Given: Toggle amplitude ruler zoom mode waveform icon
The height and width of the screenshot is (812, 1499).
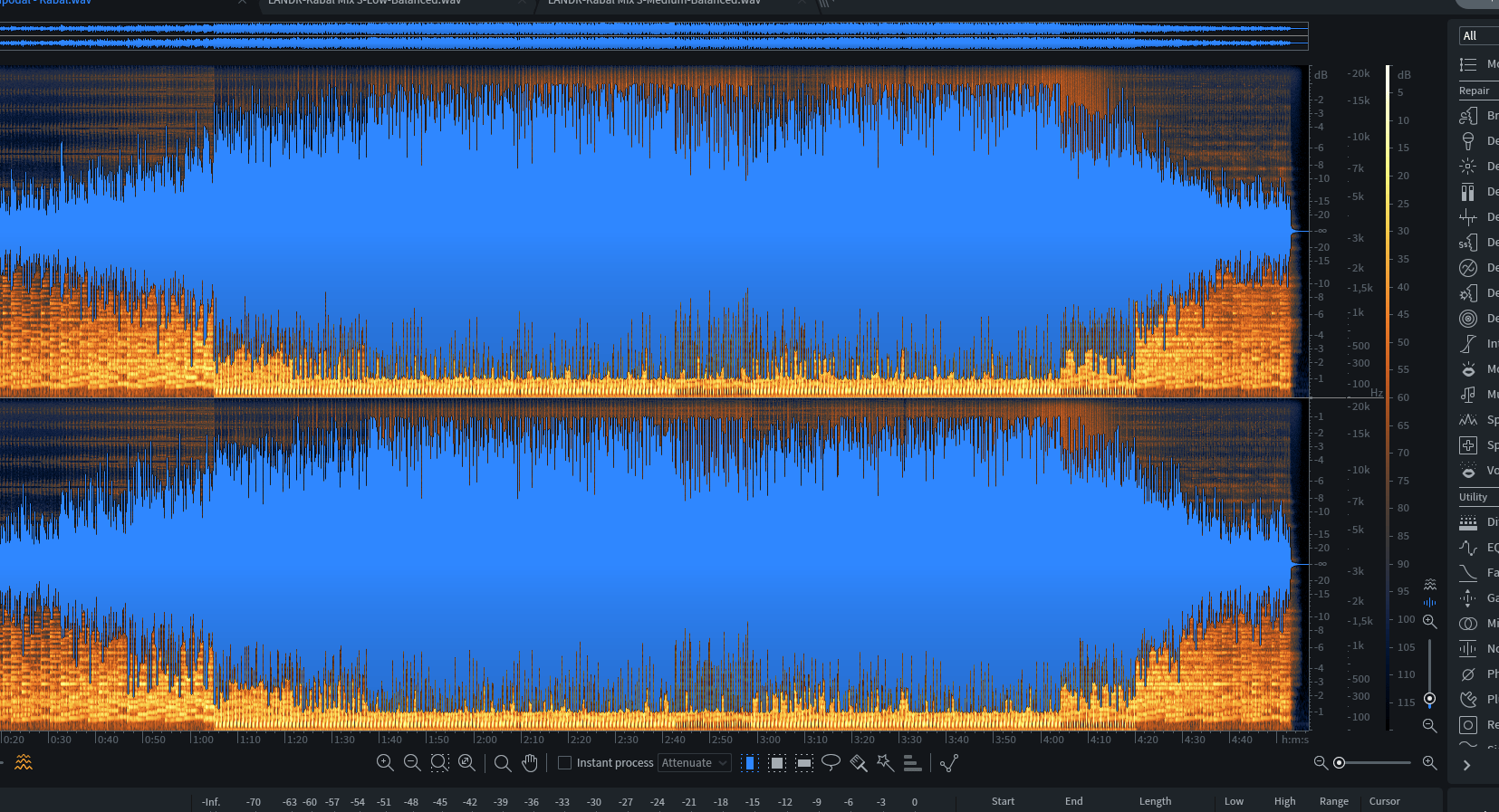Looking at the screenshot, I should click(x=1430, y=602).
